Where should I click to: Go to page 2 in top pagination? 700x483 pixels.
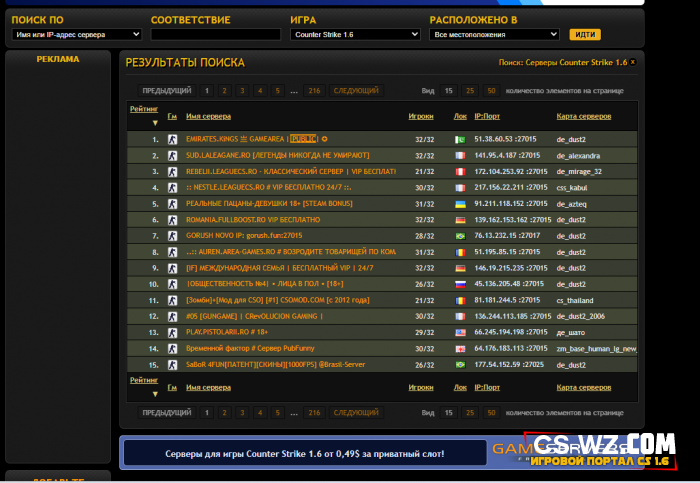pos(224,90)
